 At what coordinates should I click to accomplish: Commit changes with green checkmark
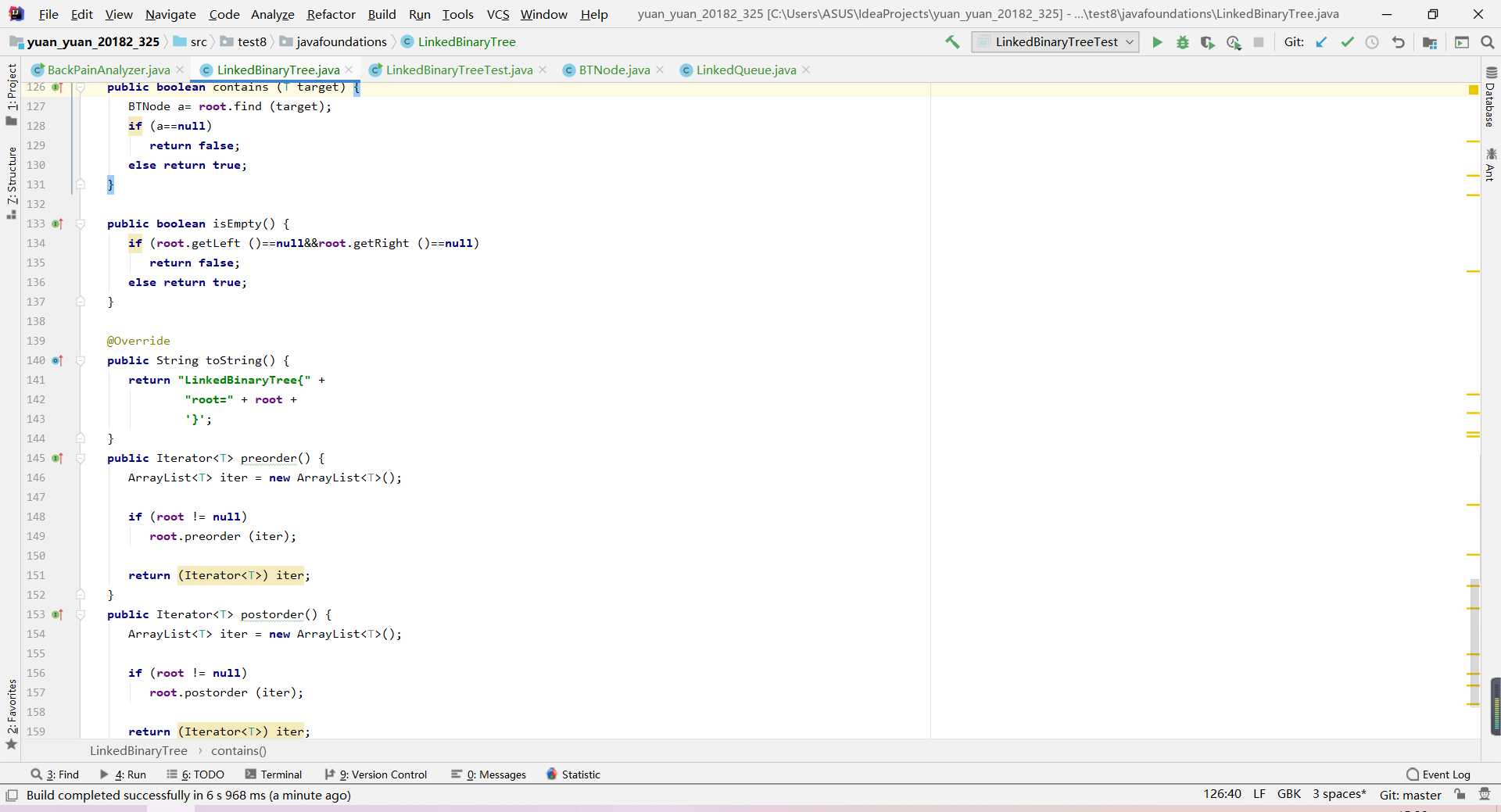pos(1347,42)
